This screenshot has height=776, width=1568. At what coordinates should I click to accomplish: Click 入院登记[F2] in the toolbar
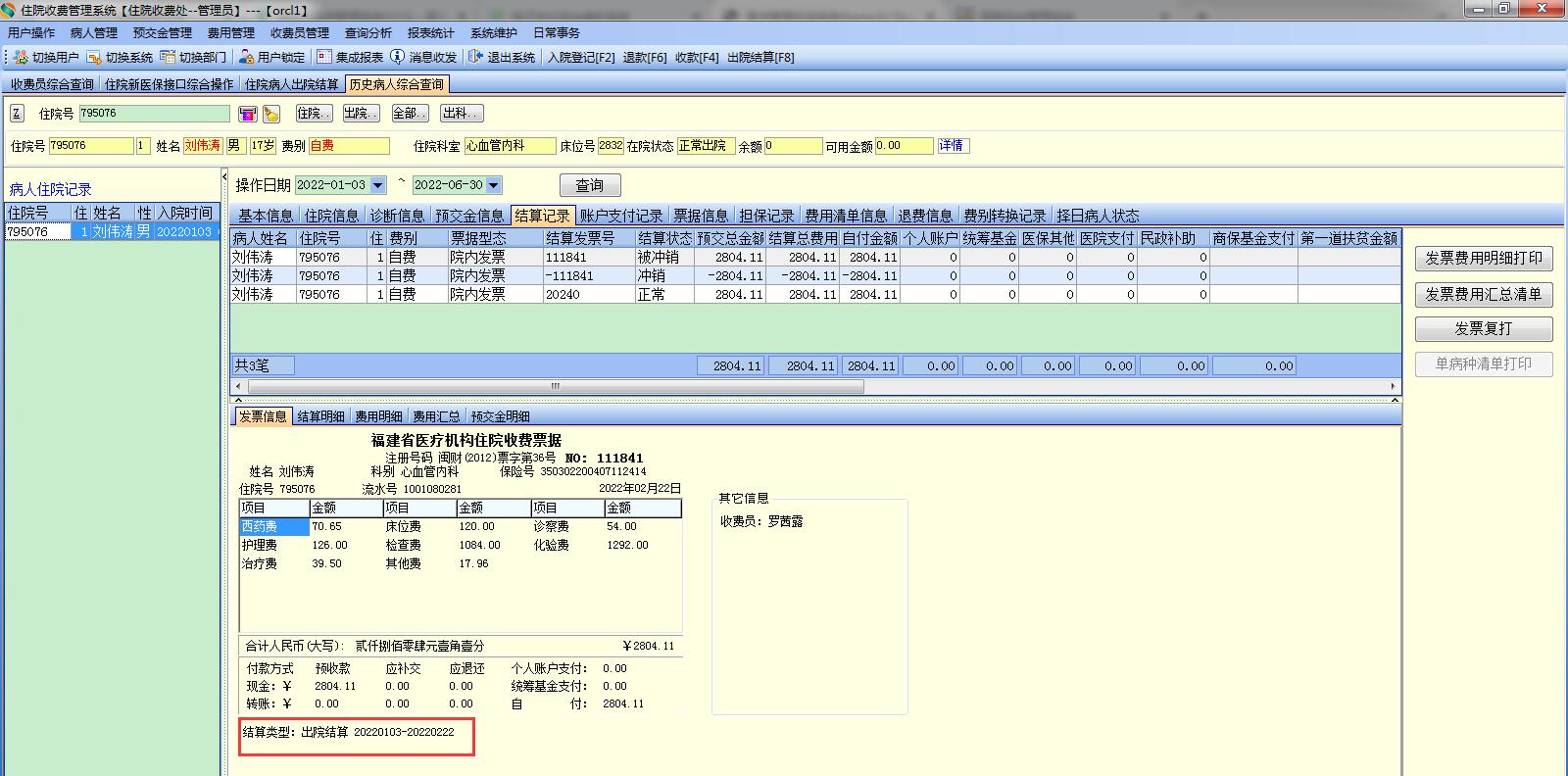tap(581, 57)
